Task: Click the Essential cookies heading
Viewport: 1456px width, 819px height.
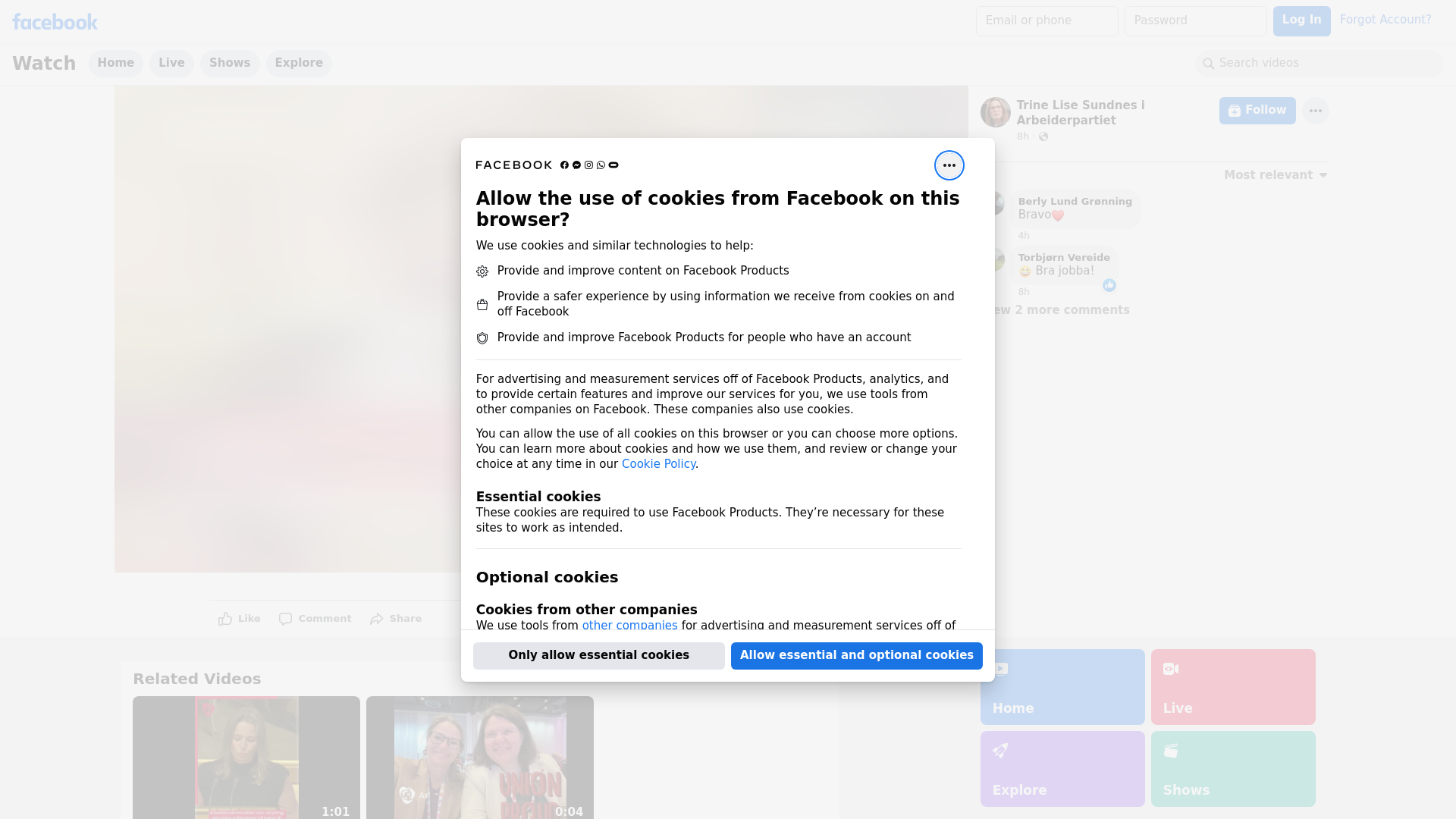Action: pos(538,497)
